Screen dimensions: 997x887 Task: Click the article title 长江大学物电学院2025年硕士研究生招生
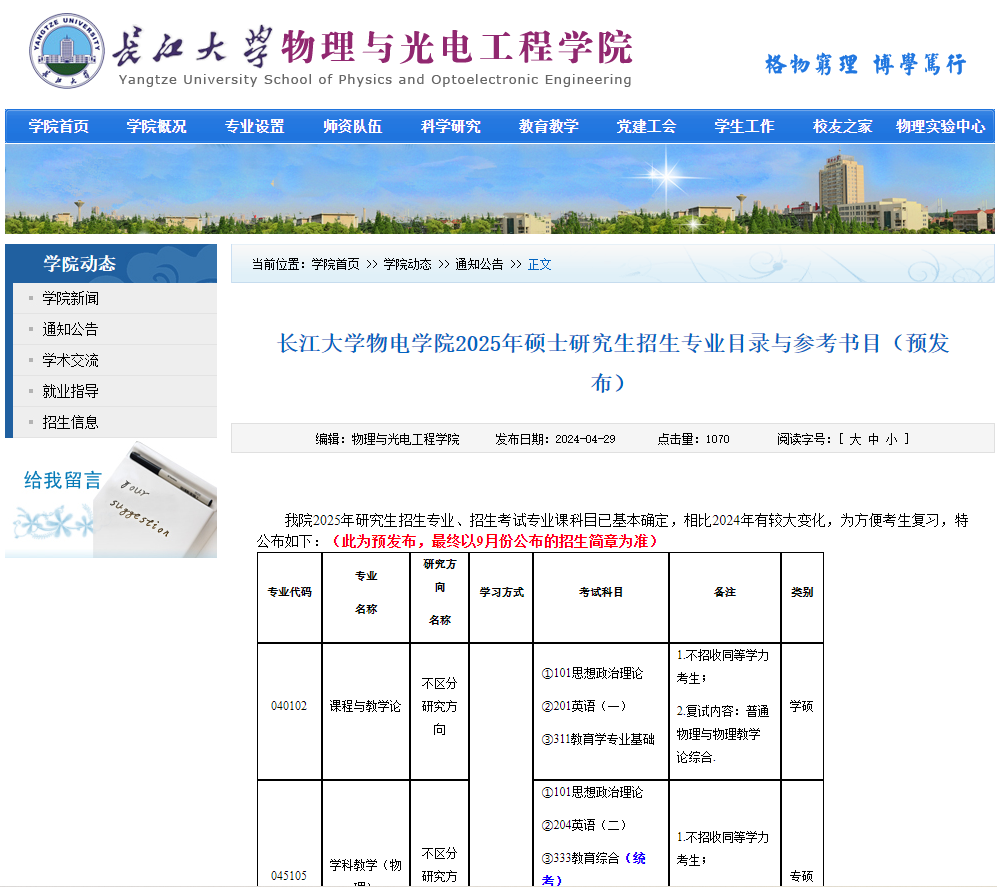[613, 362]
